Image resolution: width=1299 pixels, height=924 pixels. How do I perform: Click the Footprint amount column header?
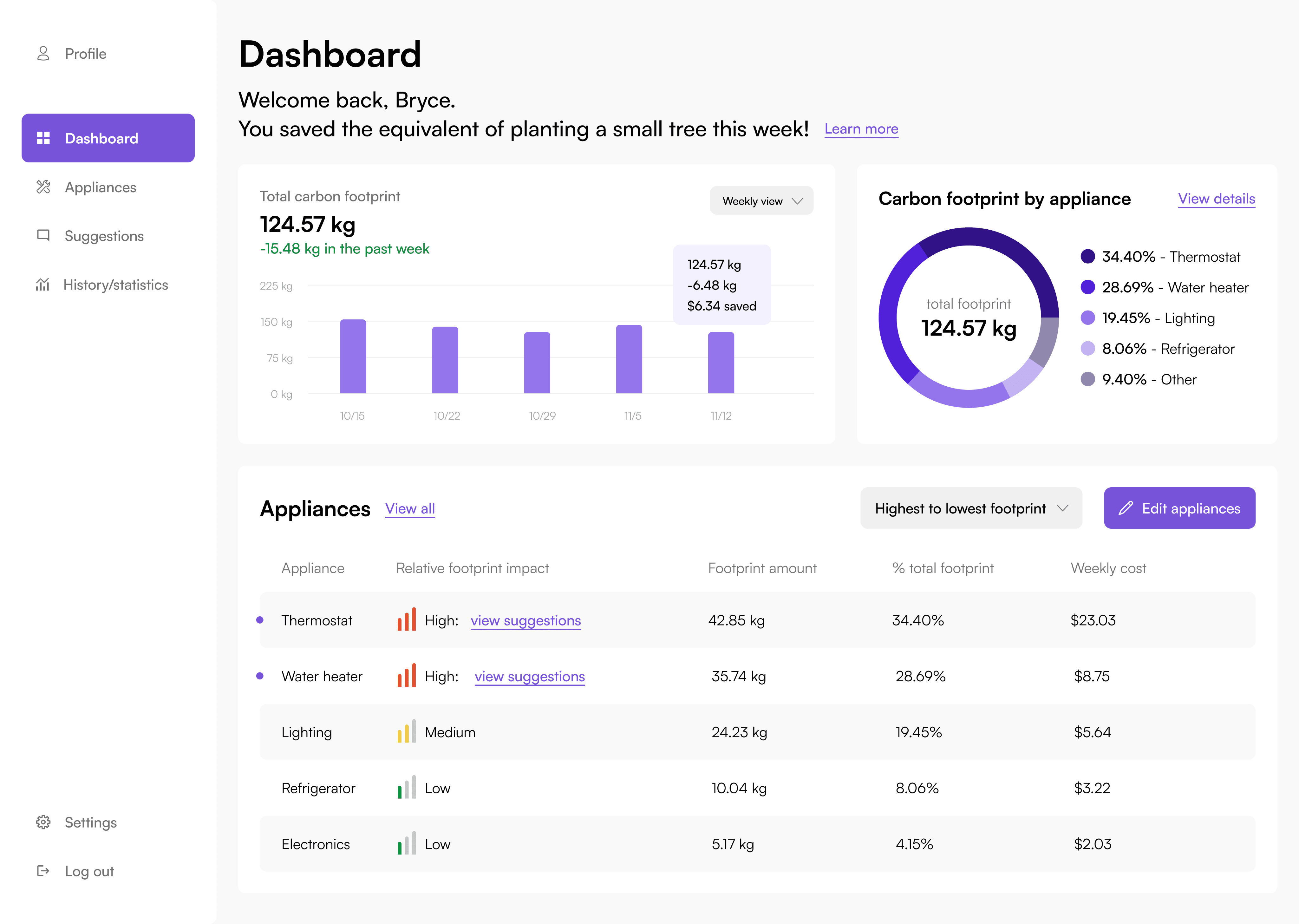tap(762, 568)
